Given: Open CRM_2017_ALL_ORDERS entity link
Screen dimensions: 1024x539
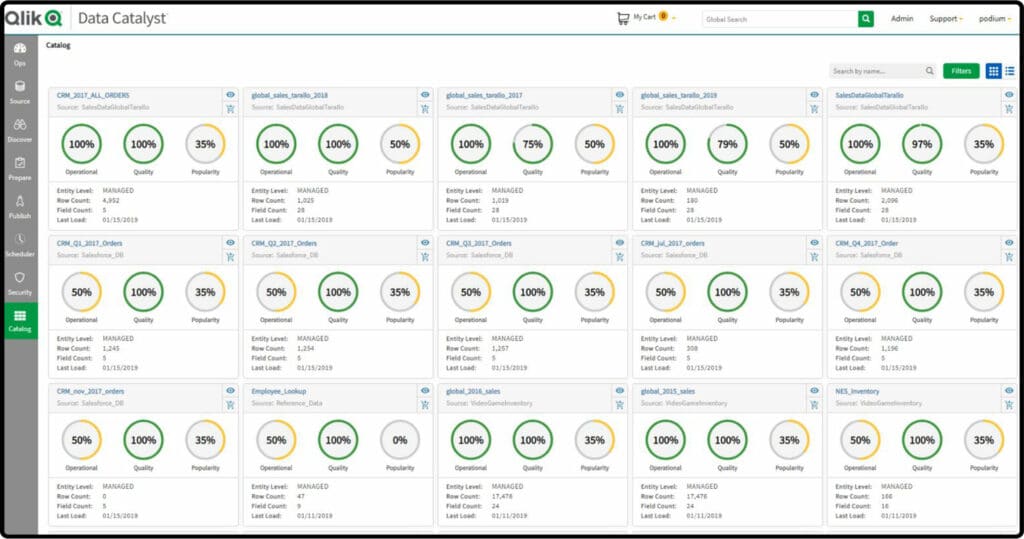Looking at the screenshot, I should click(x=93, y=95).
